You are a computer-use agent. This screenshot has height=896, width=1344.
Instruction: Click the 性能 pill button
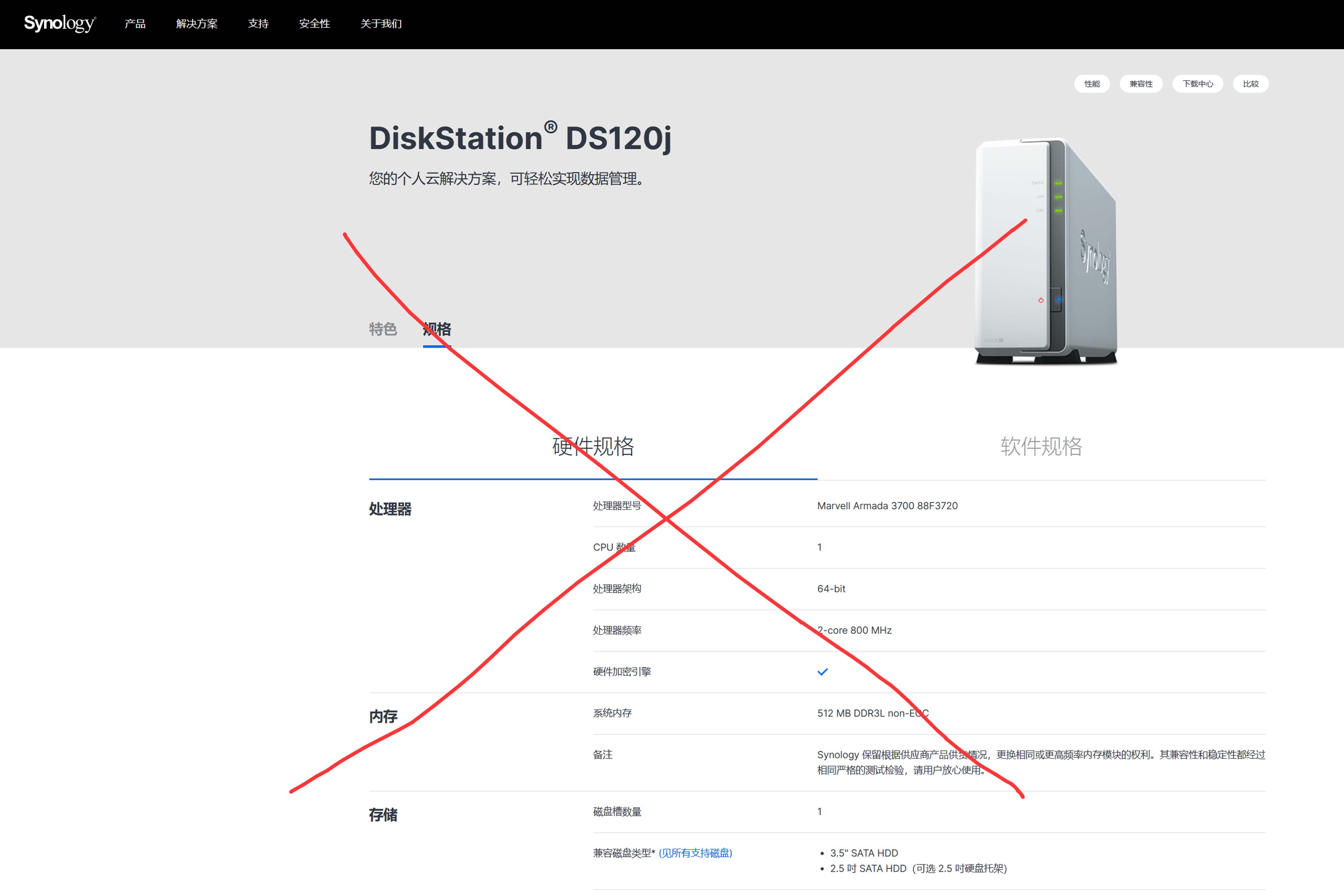[x=1091, y=84]
